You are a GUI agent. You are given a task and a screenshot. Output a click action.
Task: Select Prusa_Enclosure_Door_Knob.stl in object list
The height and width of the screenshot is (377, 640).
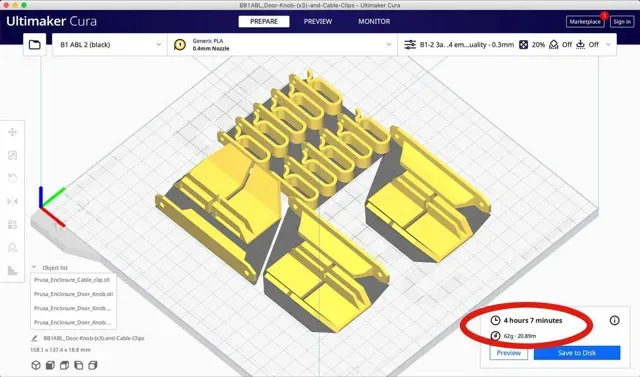point(73,294)
